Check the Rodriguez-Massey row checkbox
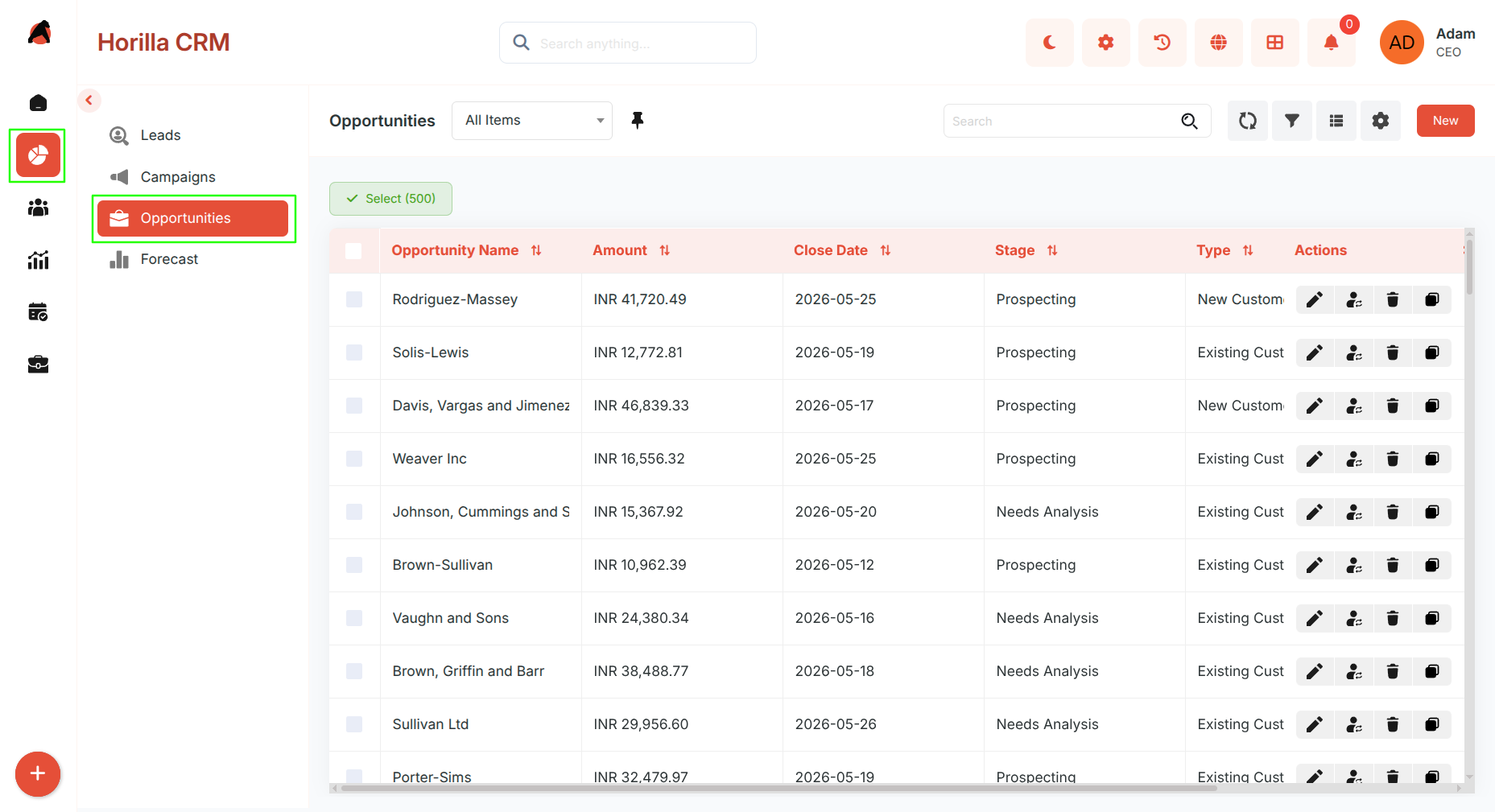This screenshot has width=1495, height=812. pos(354,299)
